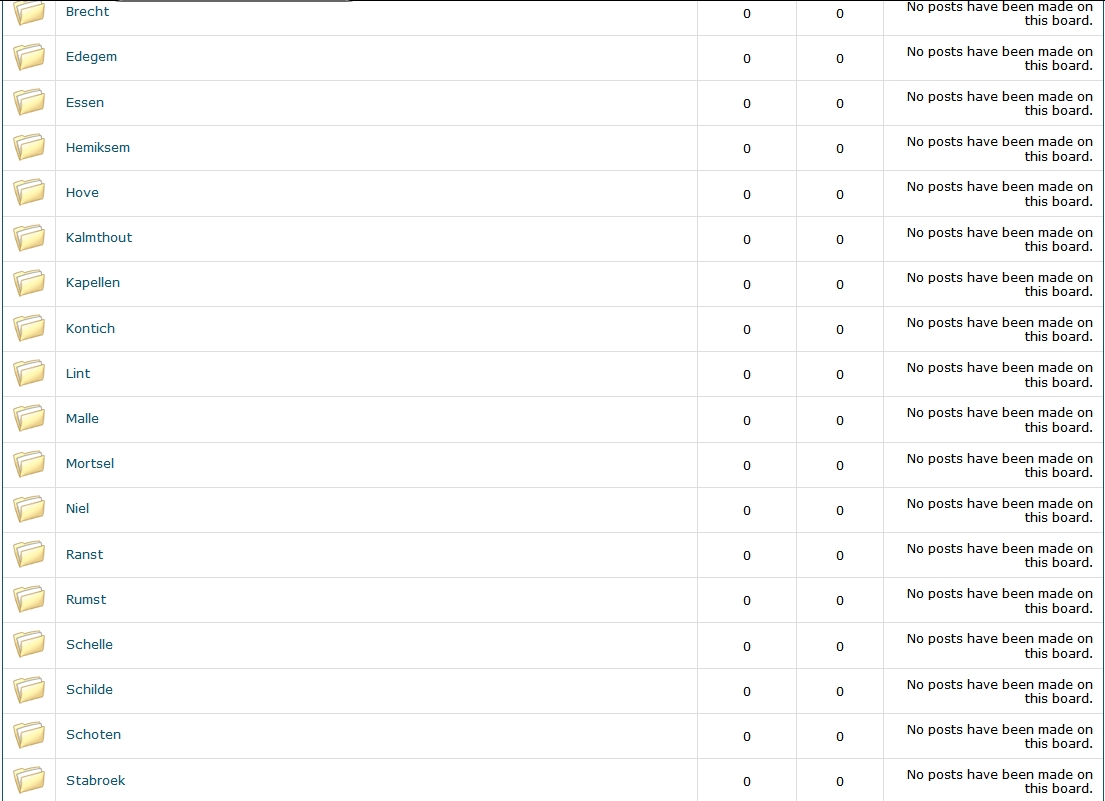
Task: Click the folder icon next to Malle
Action: 30,419
